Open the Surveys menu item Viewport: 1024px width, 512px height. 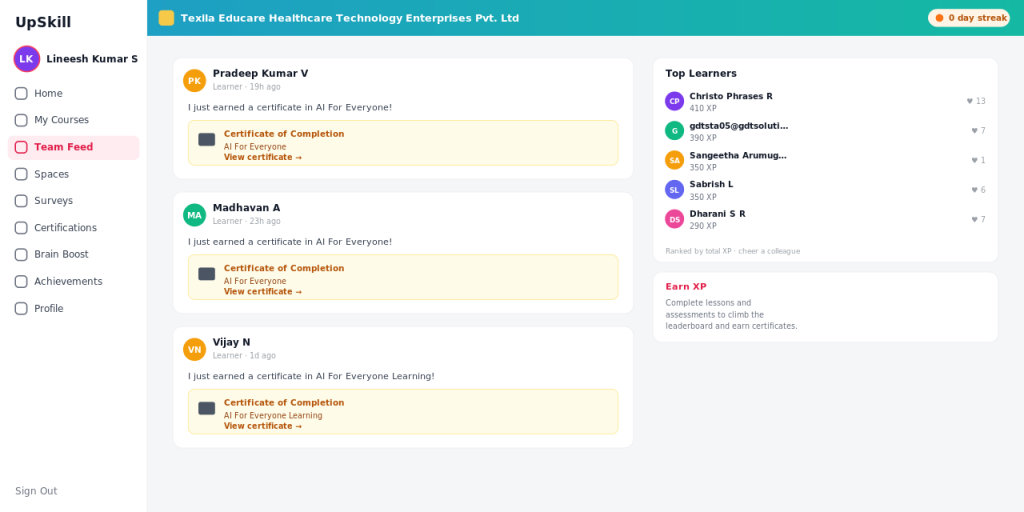click(x=73, y=201)
